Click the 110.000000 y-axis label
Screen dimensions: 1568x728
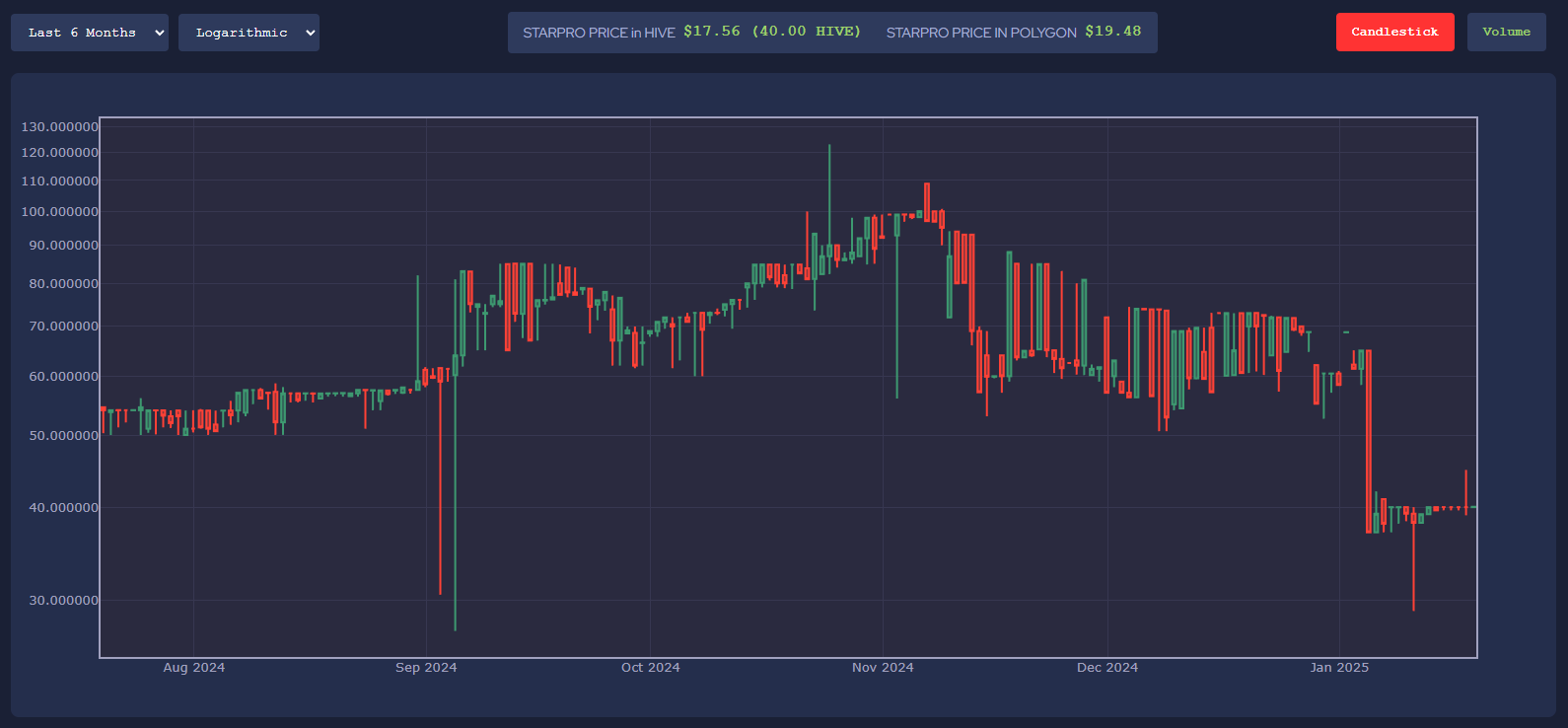pyautogui.click(x=60, y=182)
